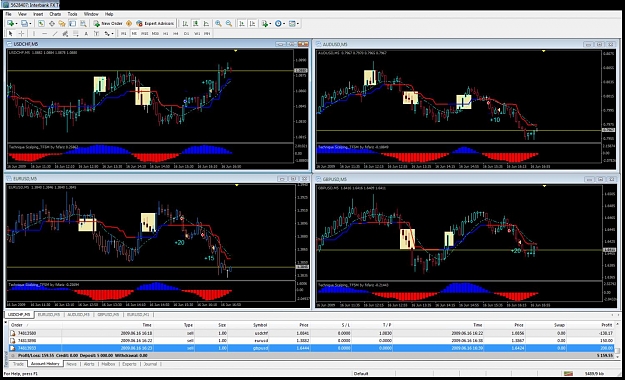
Task: Switch to GBPUSD,M5 chart tab
Action: (108, 315)
